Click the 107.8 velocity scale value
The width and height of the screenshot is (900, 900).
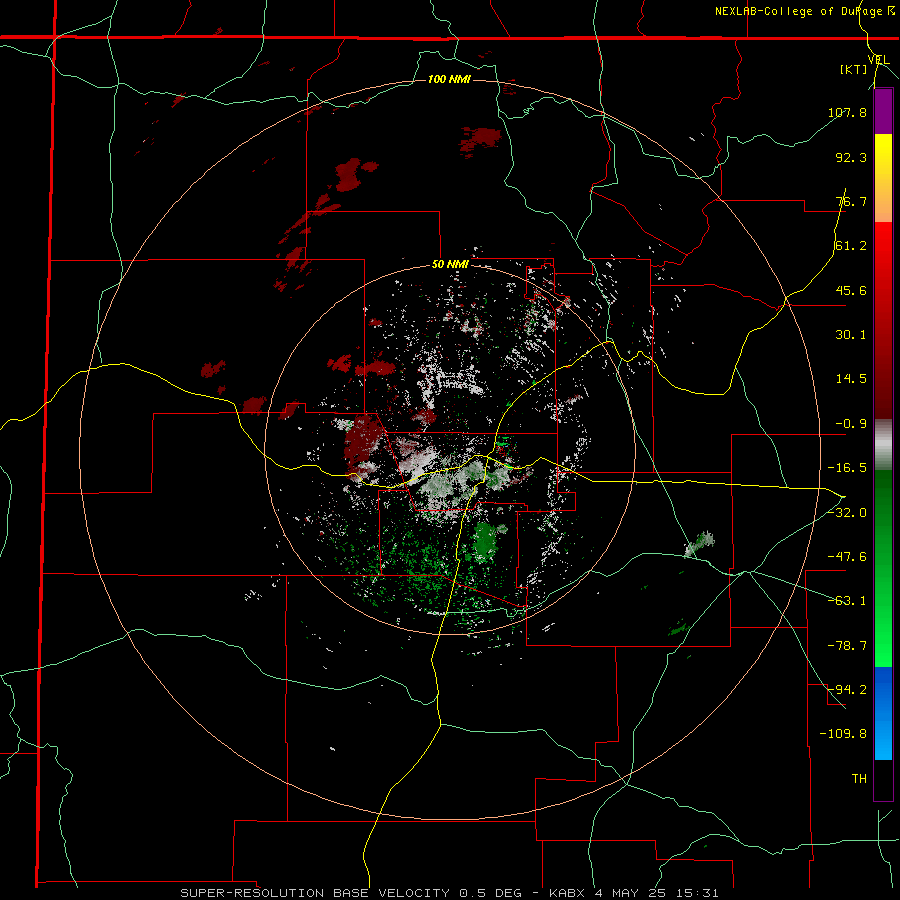(847, 112)
